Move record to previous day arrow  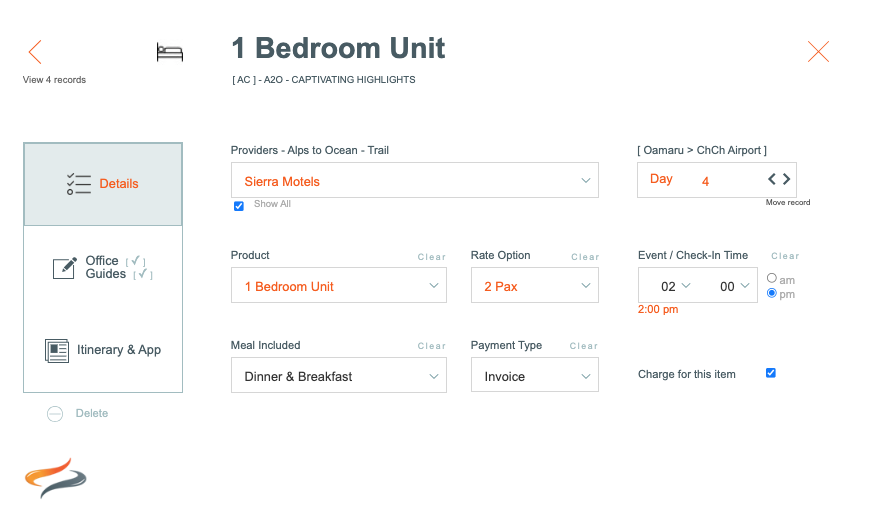click(x=772, y=179)
